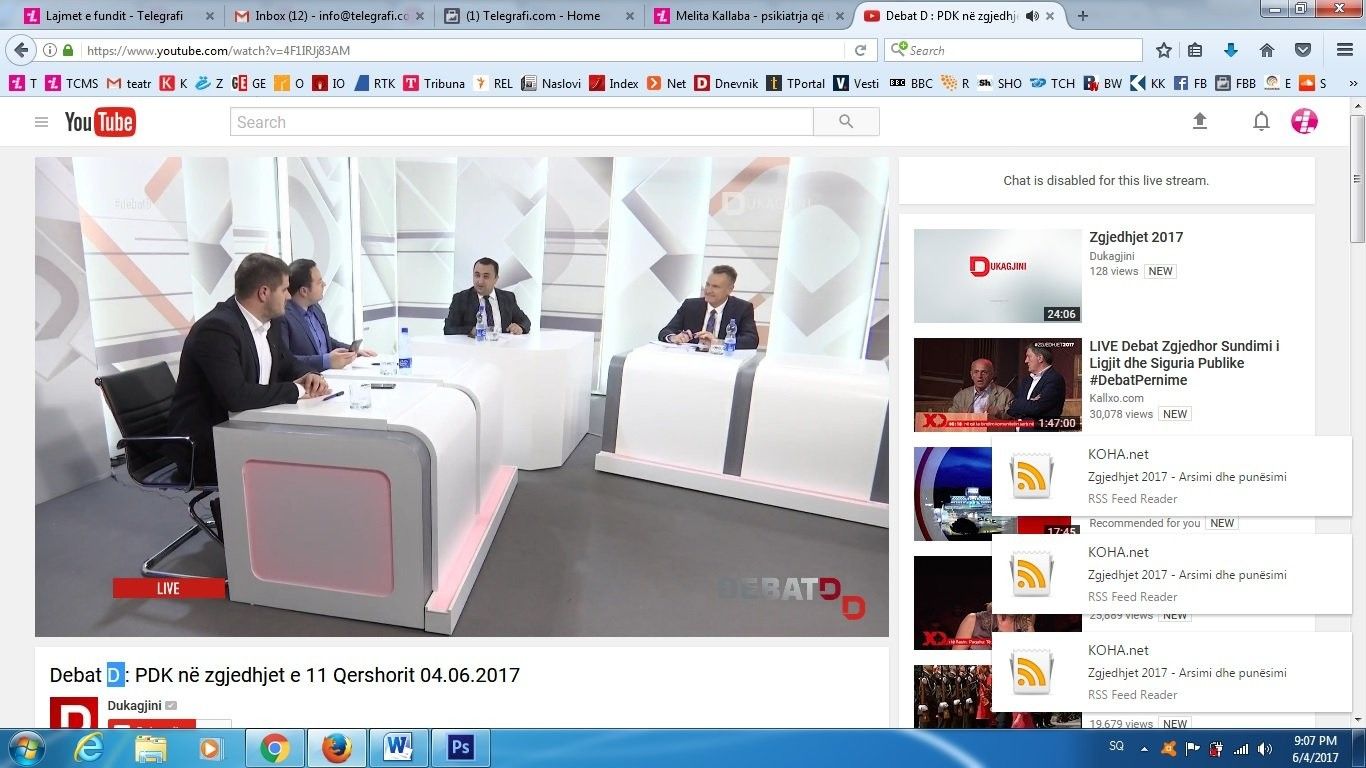Click the YouTube logo
The width and height of the screenshot is (1366, 768).
100,121
